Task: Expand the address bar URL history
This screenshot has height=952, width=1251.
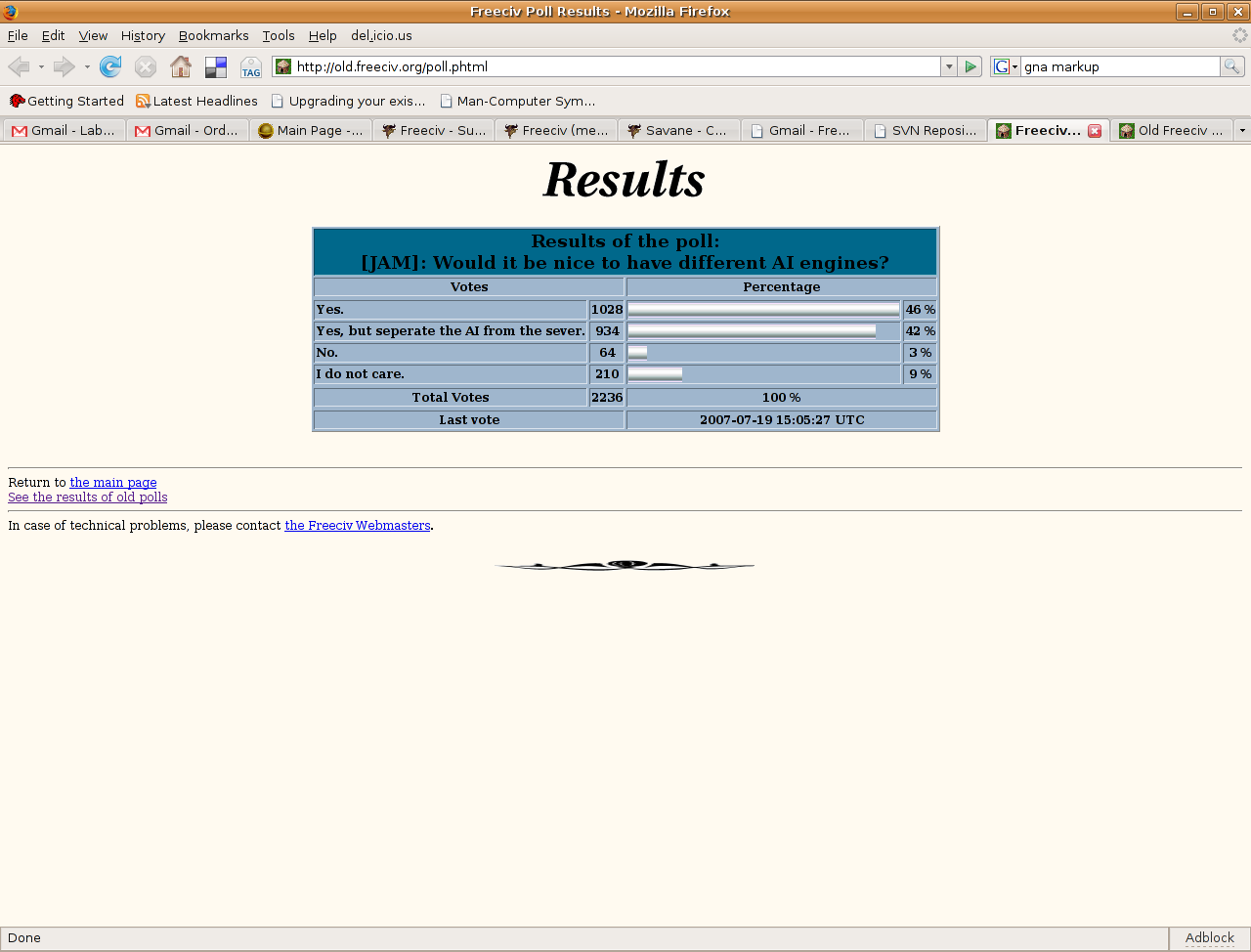Action: (x=948, y=66)
